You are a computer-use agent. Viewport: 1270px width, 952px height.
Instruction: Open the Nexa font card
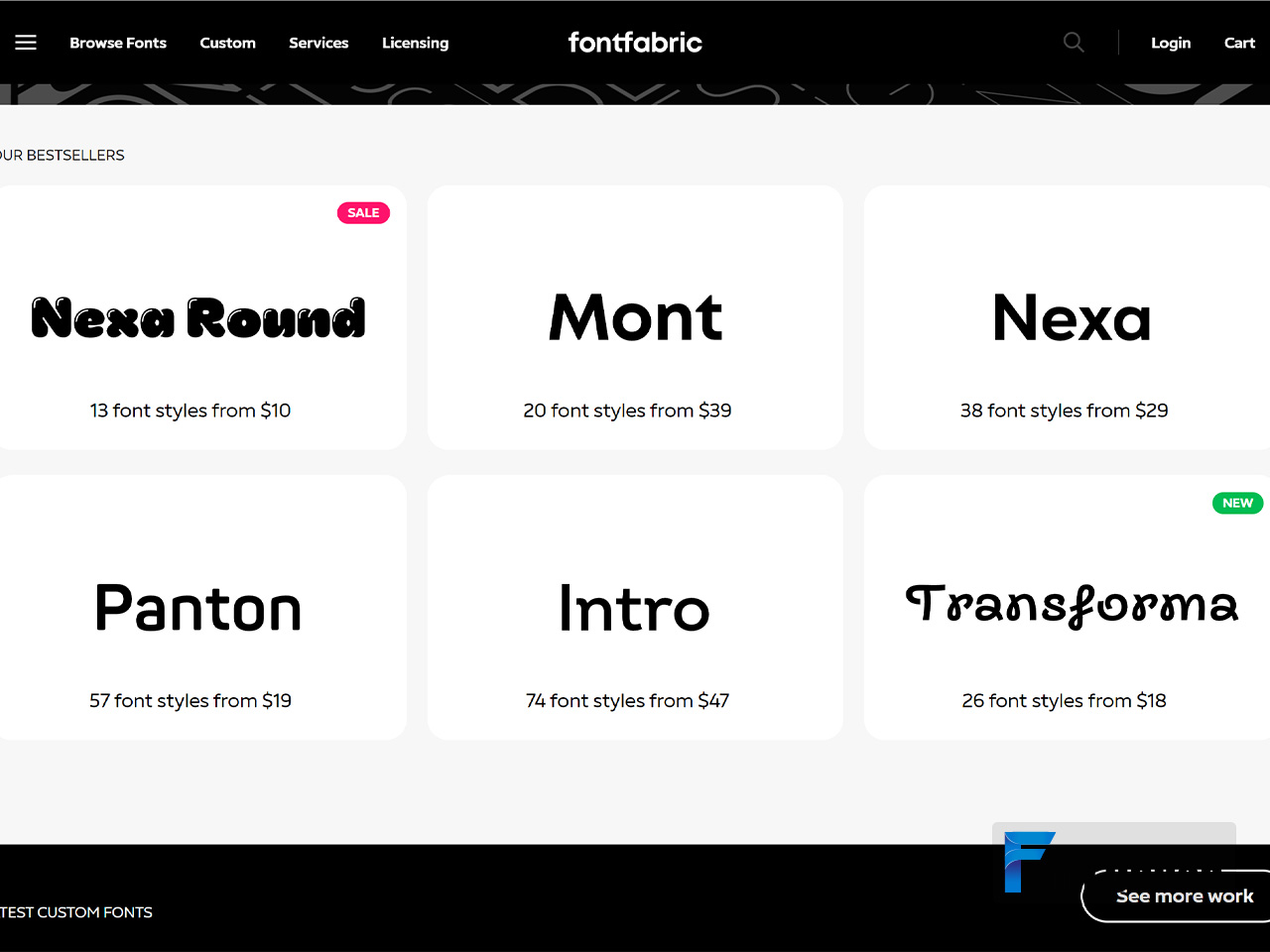1067,317
